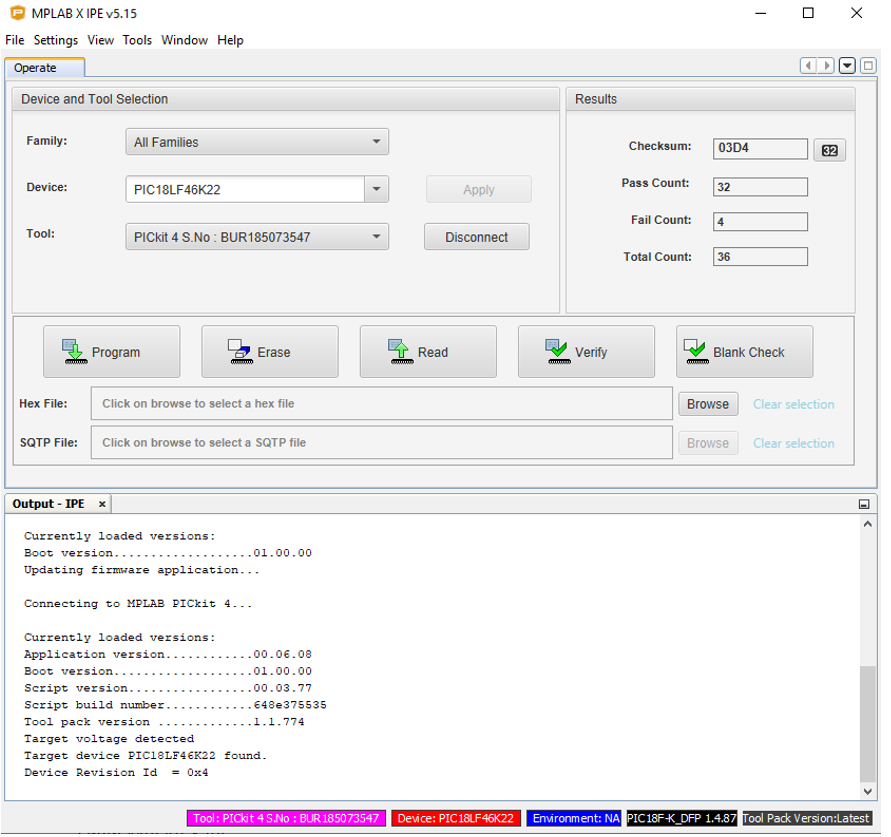
Task: Click 'Target voltage detected' output line
Action: click(109, 739)
